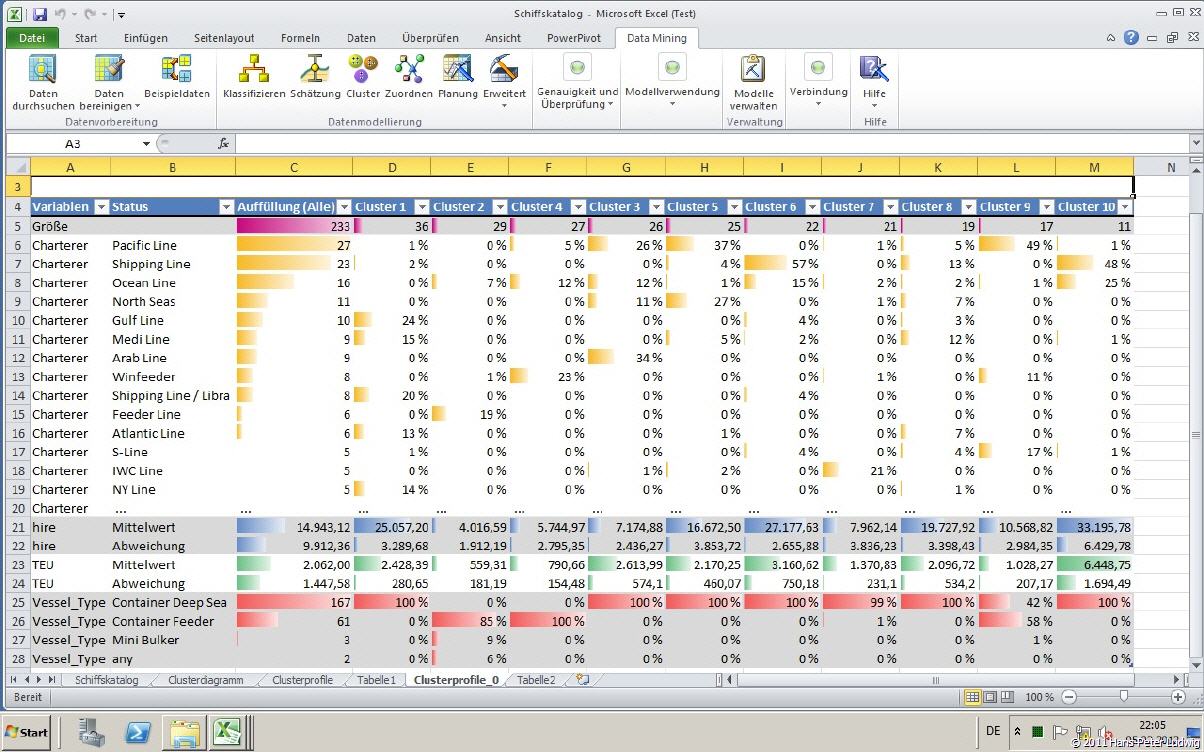Expand the Modellverwendung menu

tap(672, 81)
